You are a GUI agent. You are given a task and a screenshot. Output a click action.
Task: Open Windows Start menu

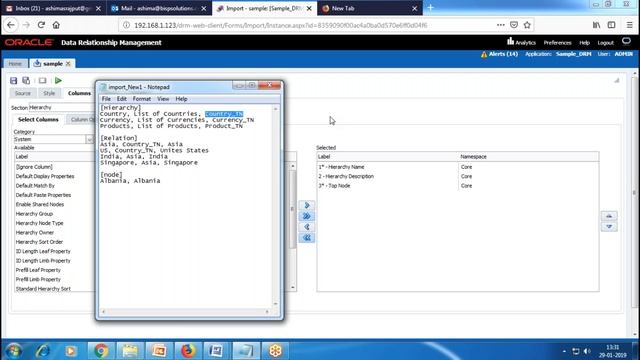pyautogui.click(x=14, y=351)
